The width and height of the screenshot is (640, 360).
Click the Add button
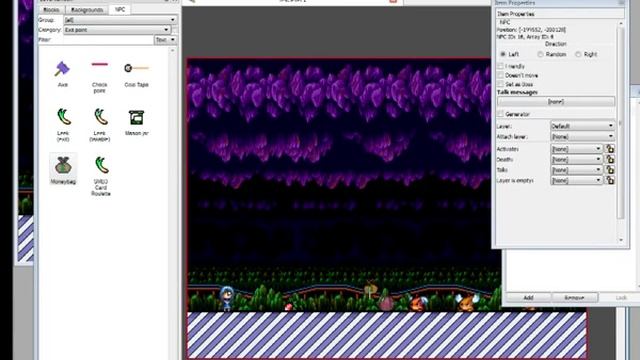(528, 298)
